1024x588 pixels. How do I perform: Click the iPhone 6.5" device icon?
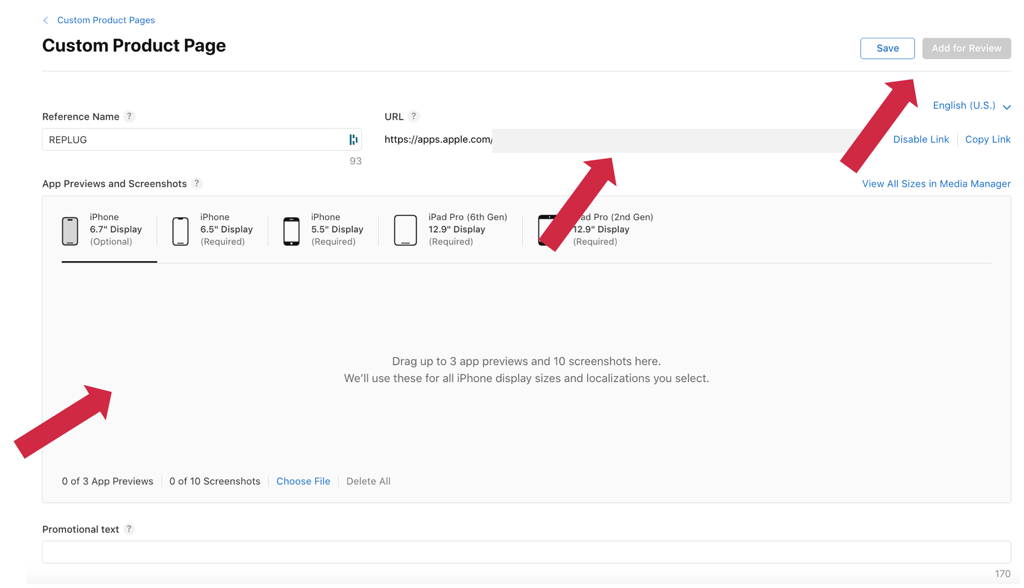click(x=180, y=231)
